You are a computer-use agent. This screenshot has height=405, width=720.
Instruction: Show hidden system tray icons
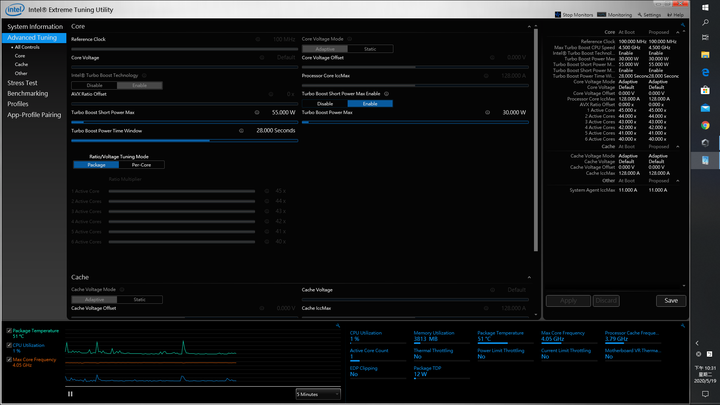click(x=697, y=343)
